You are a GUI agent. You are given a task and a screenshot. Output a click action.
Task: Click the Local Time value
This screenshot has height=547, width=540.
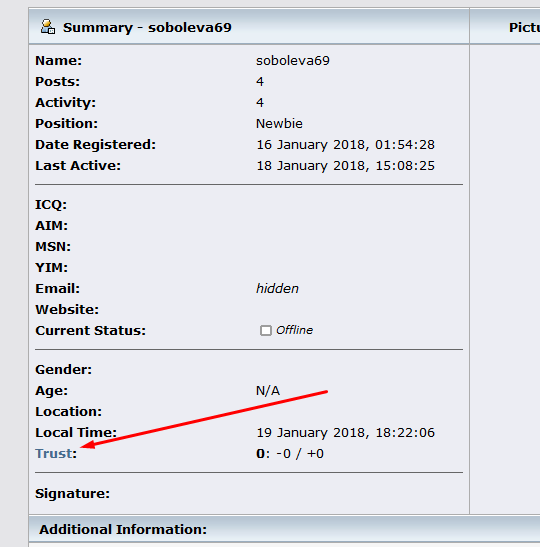(x=345, y=433)
